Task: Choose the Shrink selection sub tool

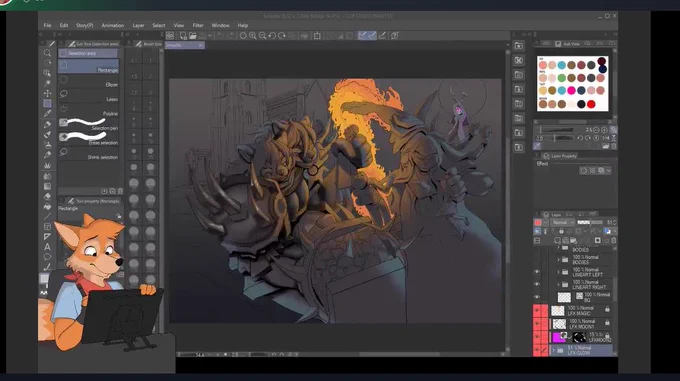Action: [x=88, y=153]
